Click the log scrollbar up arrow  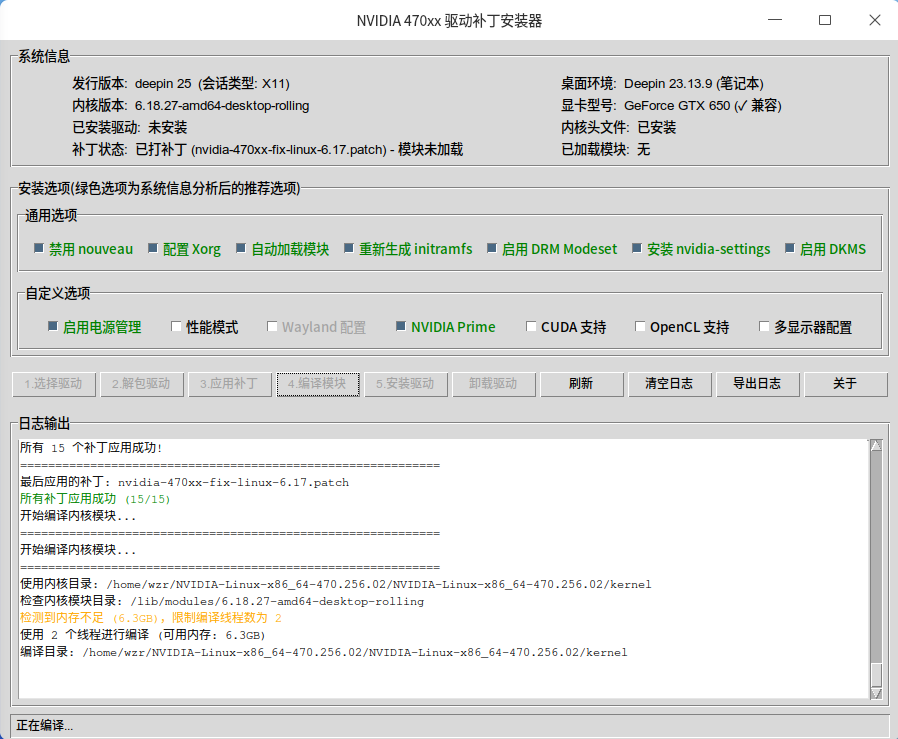876,445
